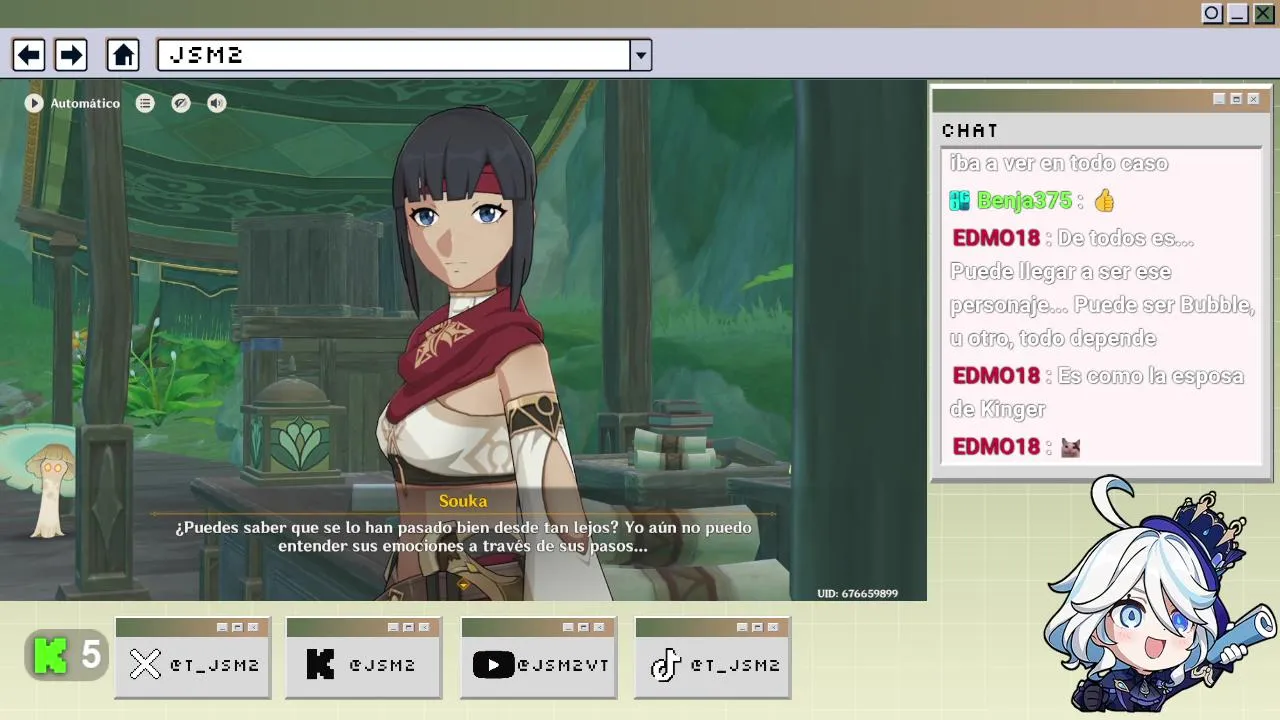The width and height of the screenshot is (1280, 720).
Task: Click the thumbs-up emoji in chat
Action: pos(1104,201)
